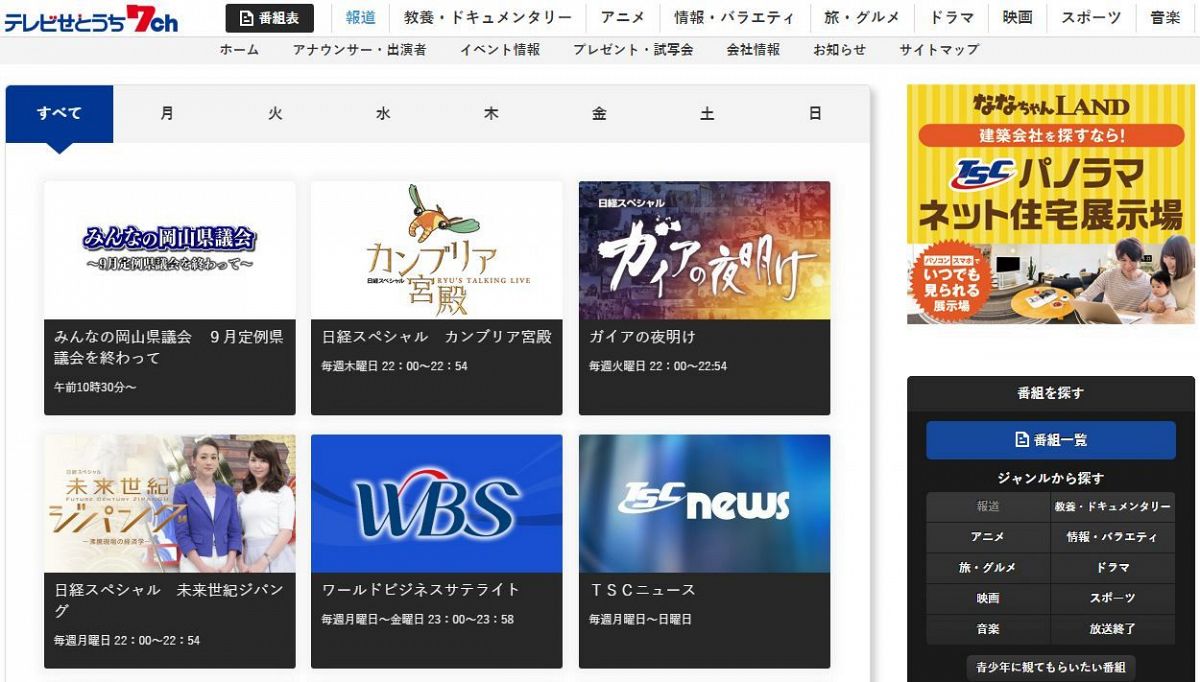Viewport: 1200px width, 682px height.
Task: Switch to the すべて day tab
Action: [x=60, y=113]
